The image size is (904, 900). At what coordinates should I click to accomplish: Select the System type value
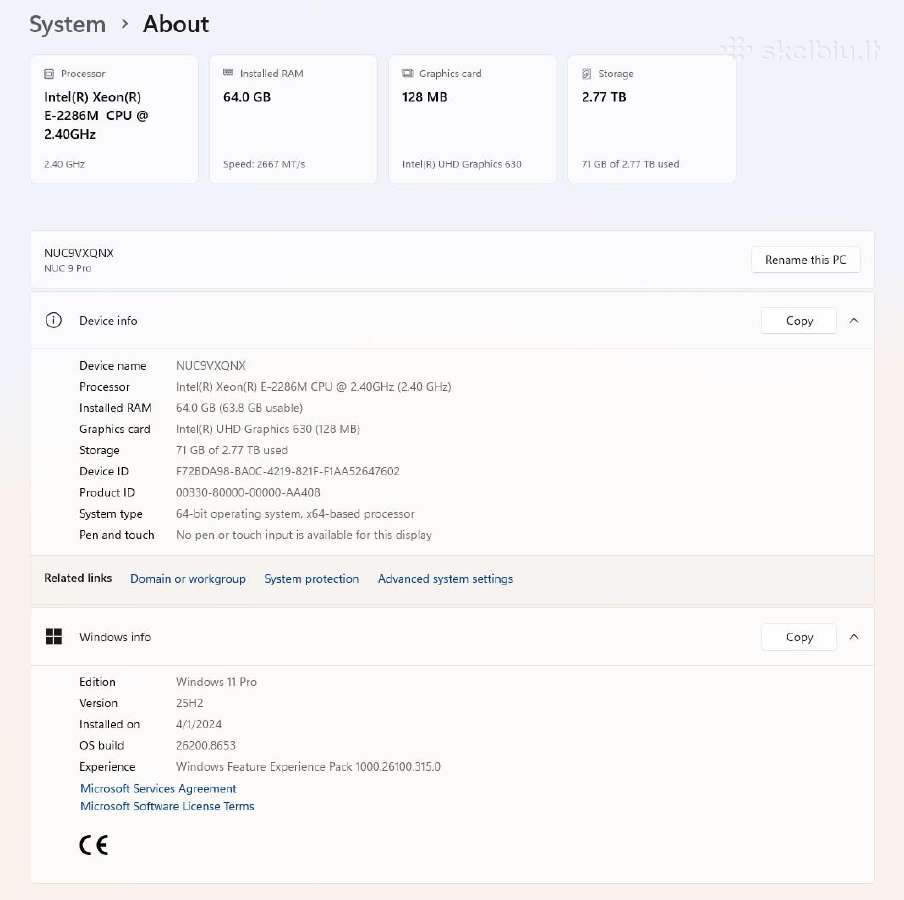pyautogui.click(x=295, y=514)
